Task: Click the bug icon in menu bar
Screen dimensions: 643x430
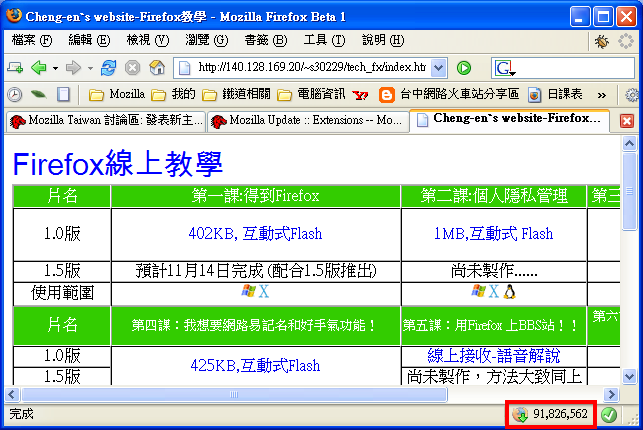Action: 602,41
